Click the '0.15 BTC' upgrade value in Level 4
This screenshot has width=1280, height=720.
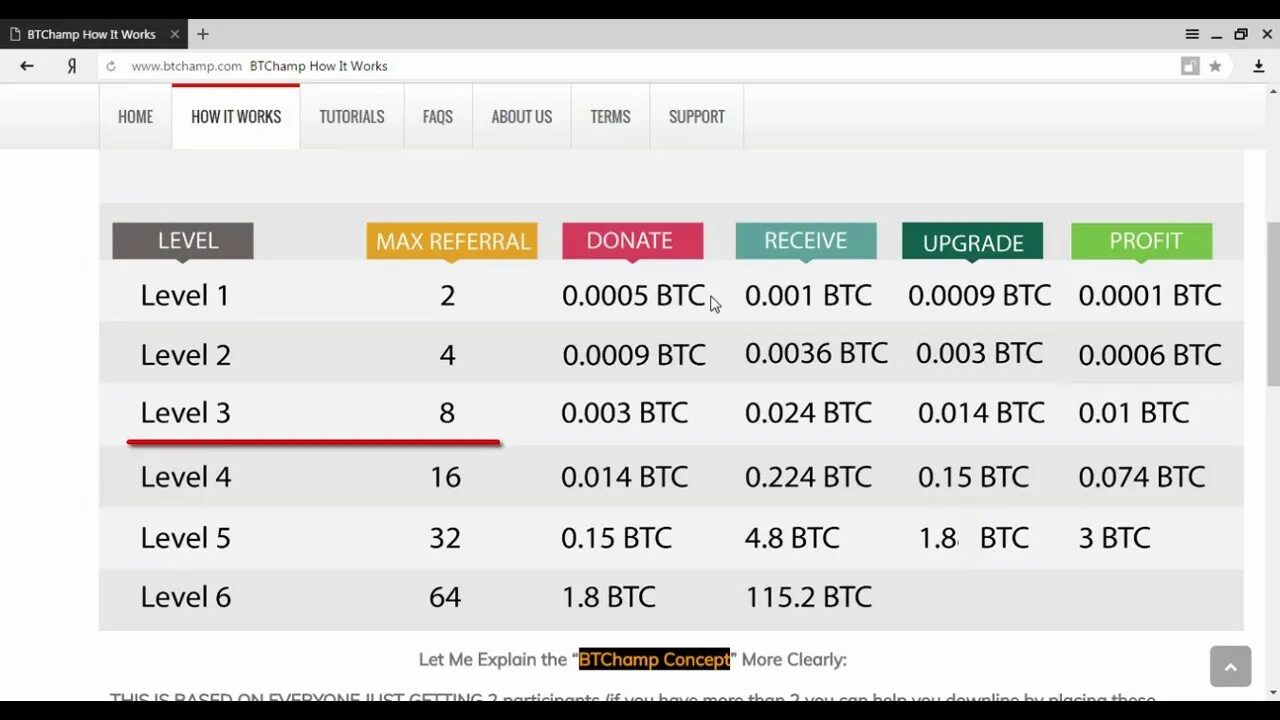click(973, 476)
